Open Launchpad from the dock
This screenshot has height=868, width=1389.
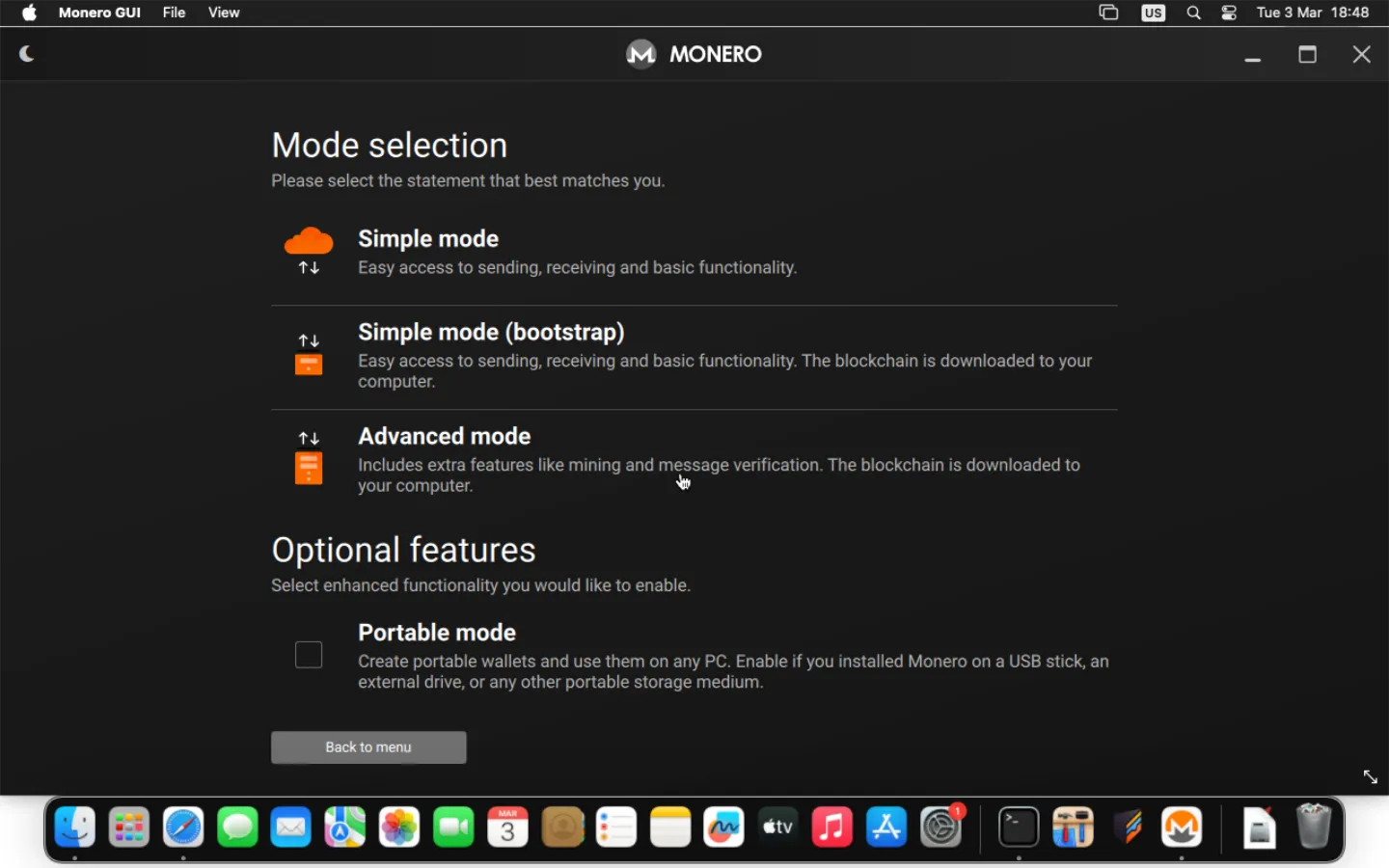(129, 827)
